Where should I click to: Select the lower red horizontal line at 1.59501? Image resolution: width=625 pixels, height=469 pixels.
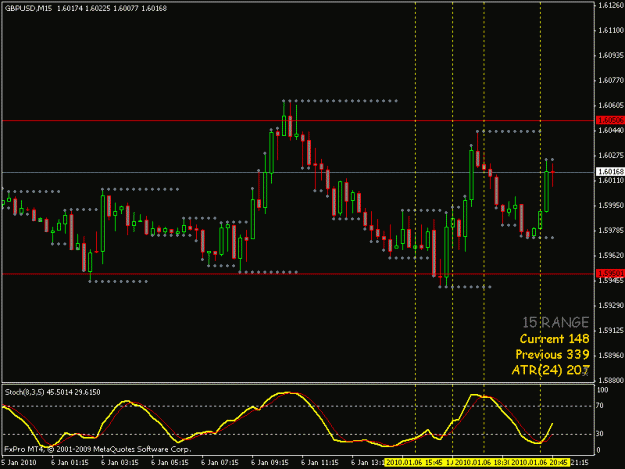point(298,274)
